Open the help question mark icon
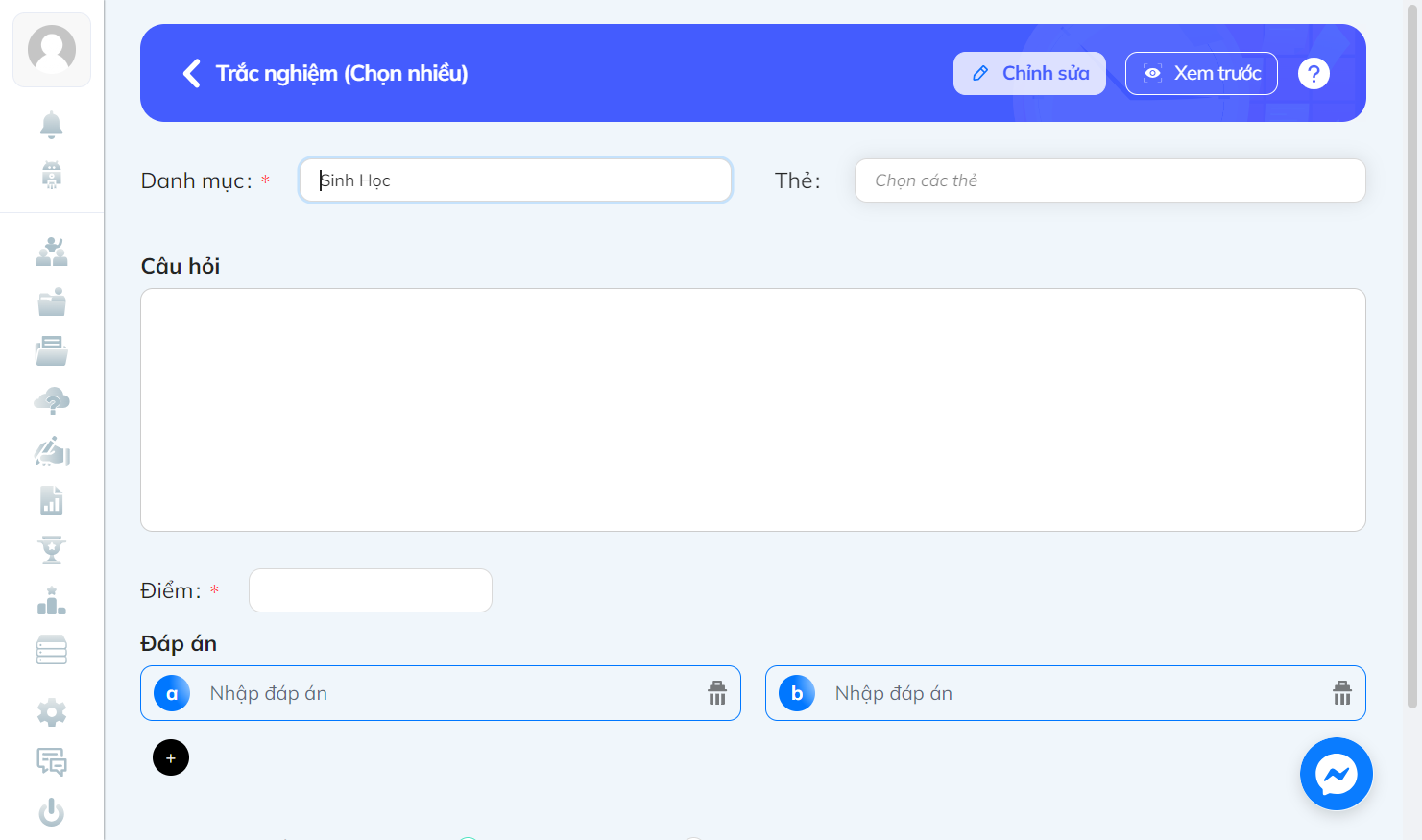 (x=1314, y=73)
